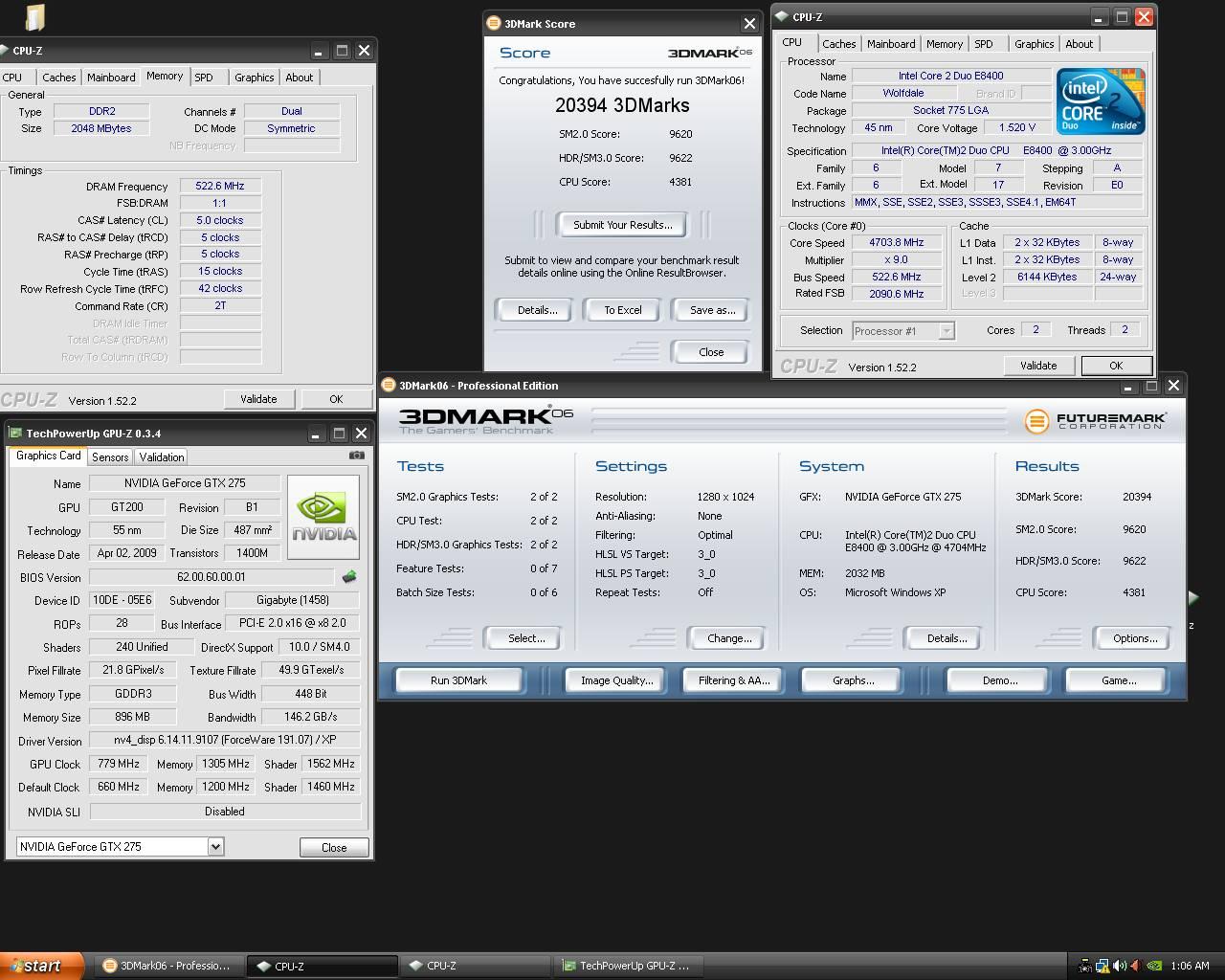Click the Subvendor Gigabyte (1458) field
This screenshot has width=1225, height=980.
click(293, 600)
